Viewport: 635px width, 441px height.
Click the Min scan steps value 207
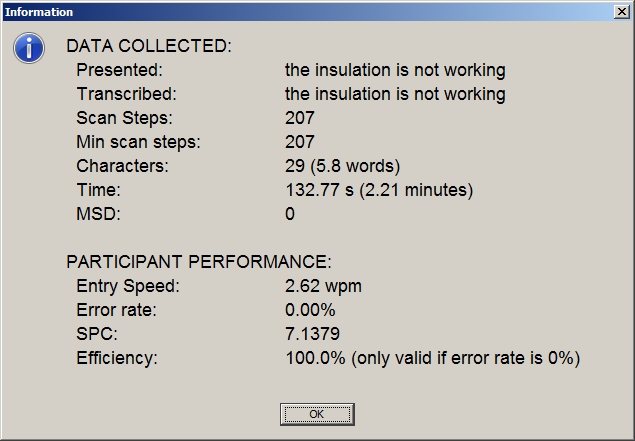pos(300,142)
